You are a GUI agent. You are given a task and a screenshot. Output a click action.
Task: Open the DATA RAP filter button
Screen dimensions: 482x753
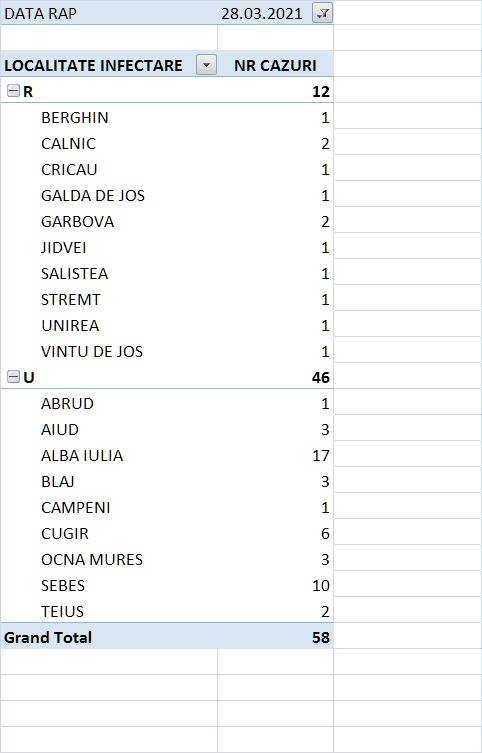click(322, 13)
